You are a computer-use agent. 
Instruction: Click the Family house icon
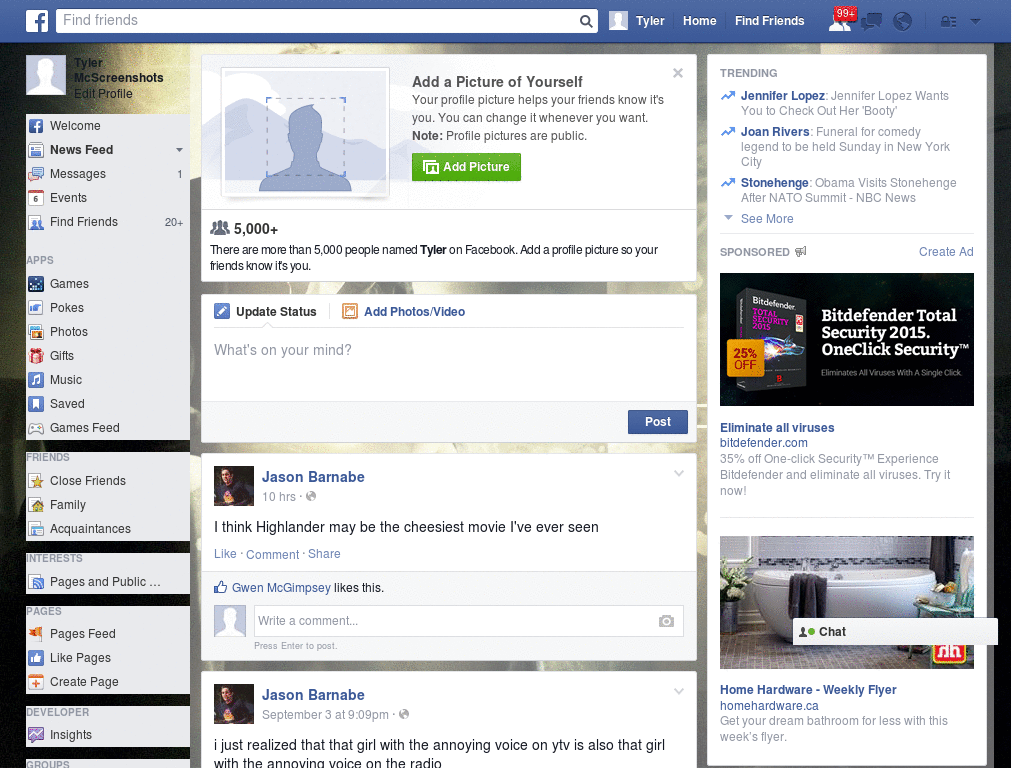pos(36,505)
